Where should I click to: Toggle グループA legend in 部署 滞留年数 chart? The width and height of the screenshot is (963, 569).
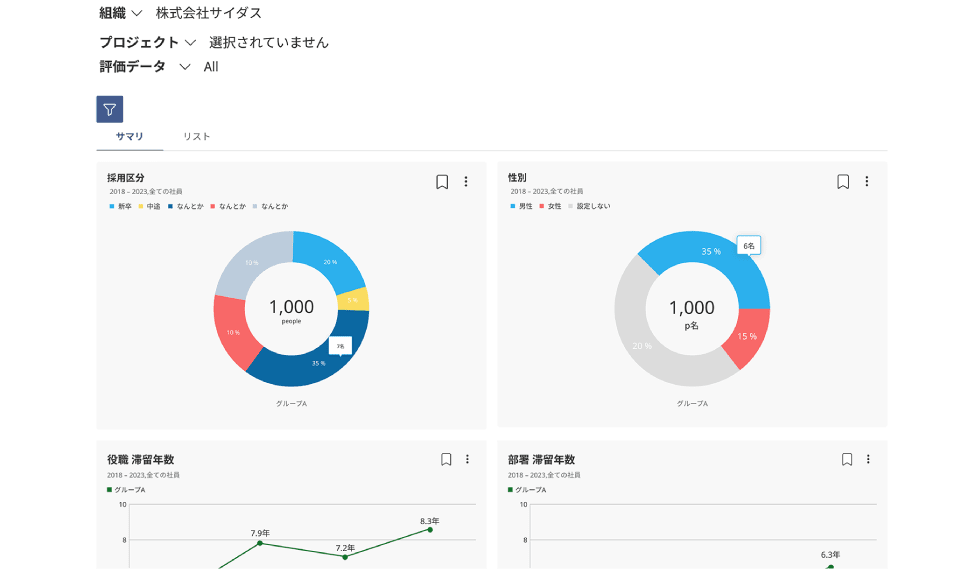527,490
